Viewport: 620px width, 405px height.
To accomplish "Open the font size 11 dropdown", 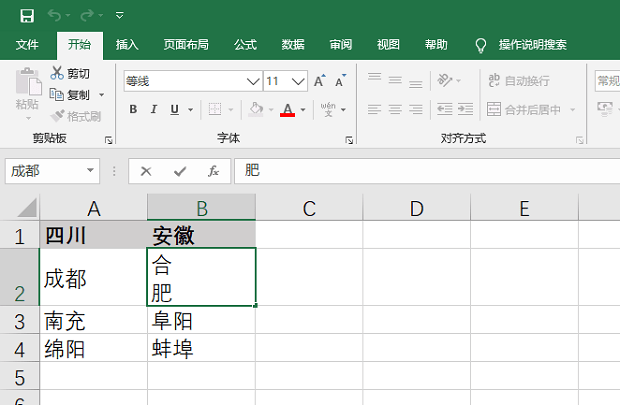I will [298, 81].
